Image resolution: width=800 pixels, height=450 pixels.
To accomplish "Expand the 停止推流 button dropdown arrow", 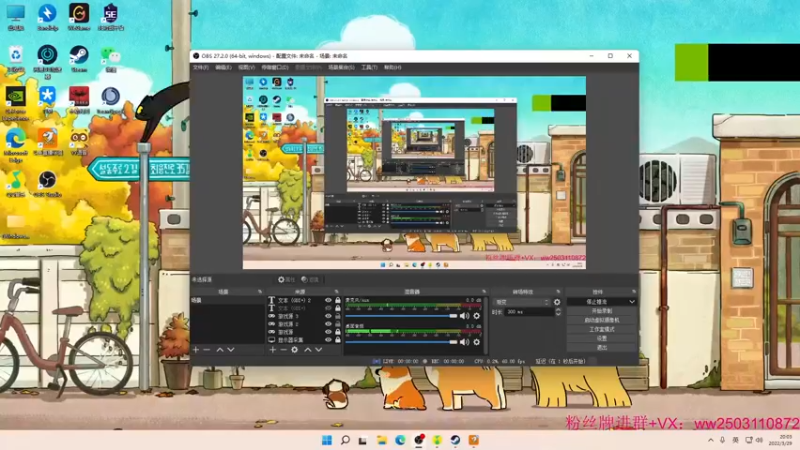I will coord(632,302).
